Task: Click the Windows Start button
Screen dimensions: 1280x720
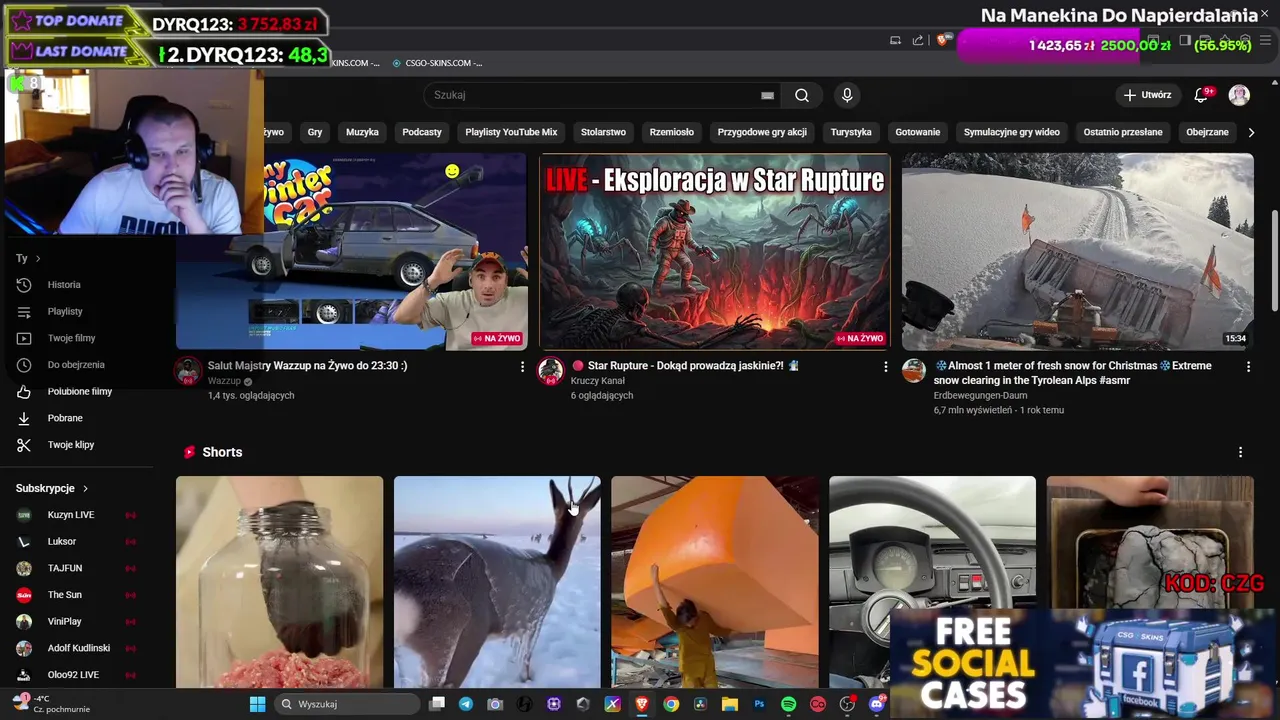Action: tap(257, 704)
